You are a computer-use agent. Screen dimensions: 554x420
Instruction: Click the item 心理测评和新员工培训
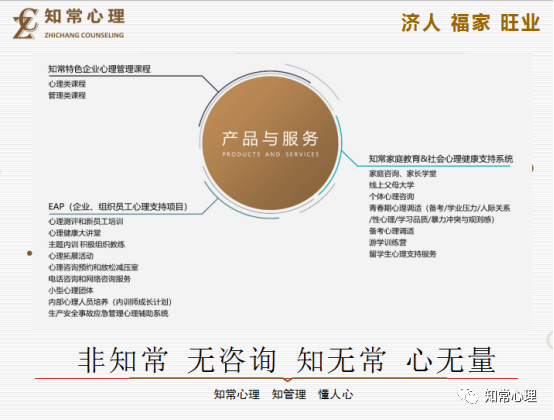coord(86,221)
